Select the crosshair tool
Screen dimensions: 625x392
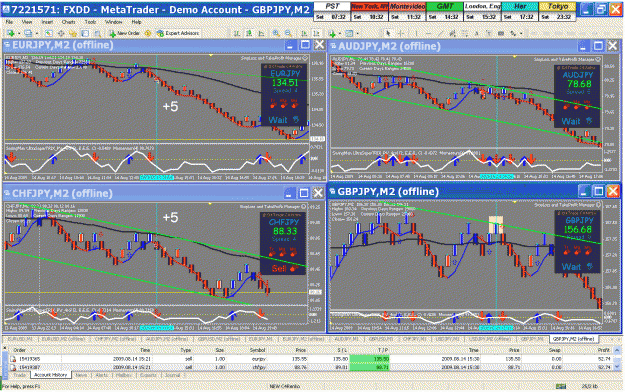(401, 33)
